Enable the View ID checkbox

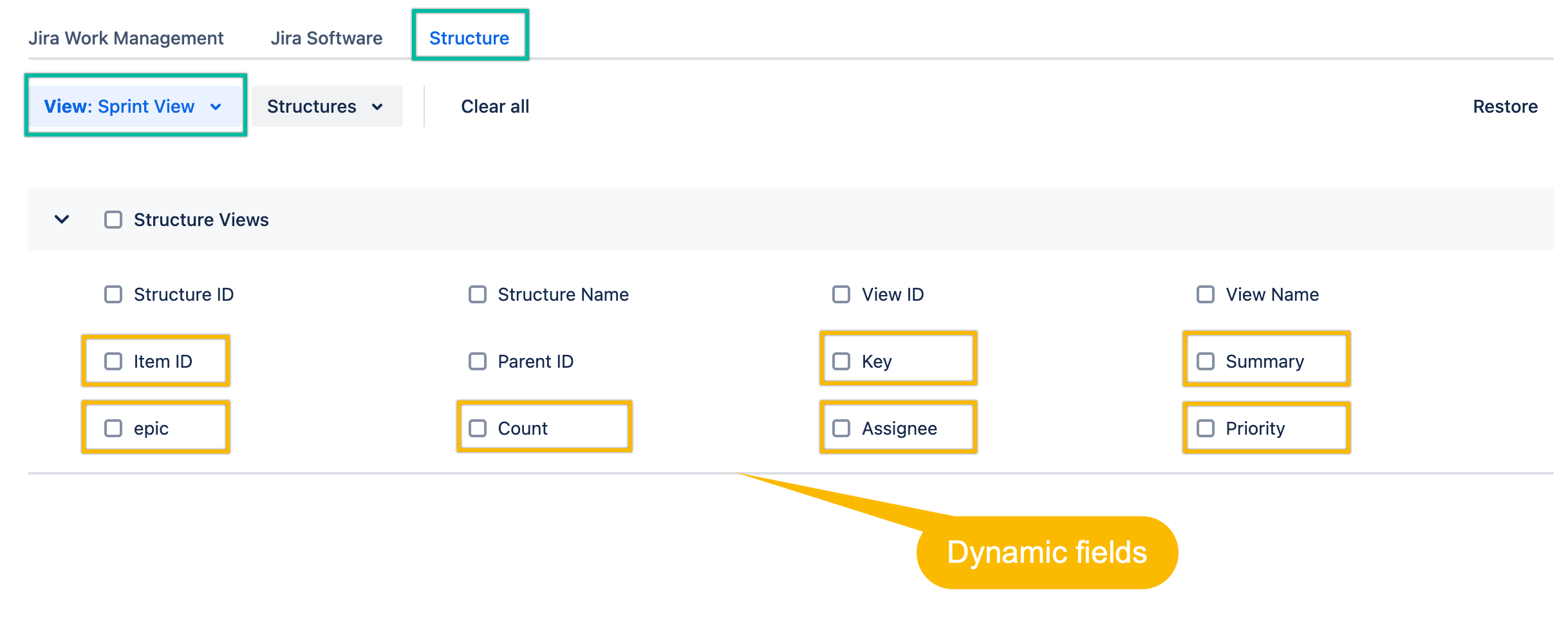point(841,294)
